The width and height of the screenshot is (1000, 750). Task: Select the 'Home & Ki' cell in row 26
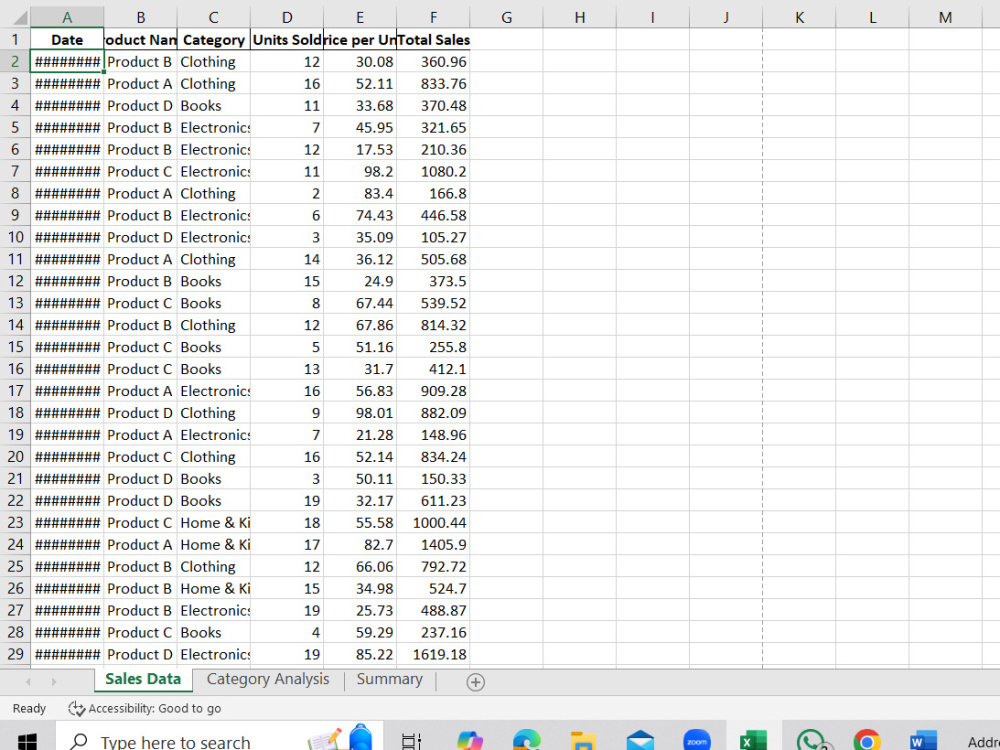[214, 589]
